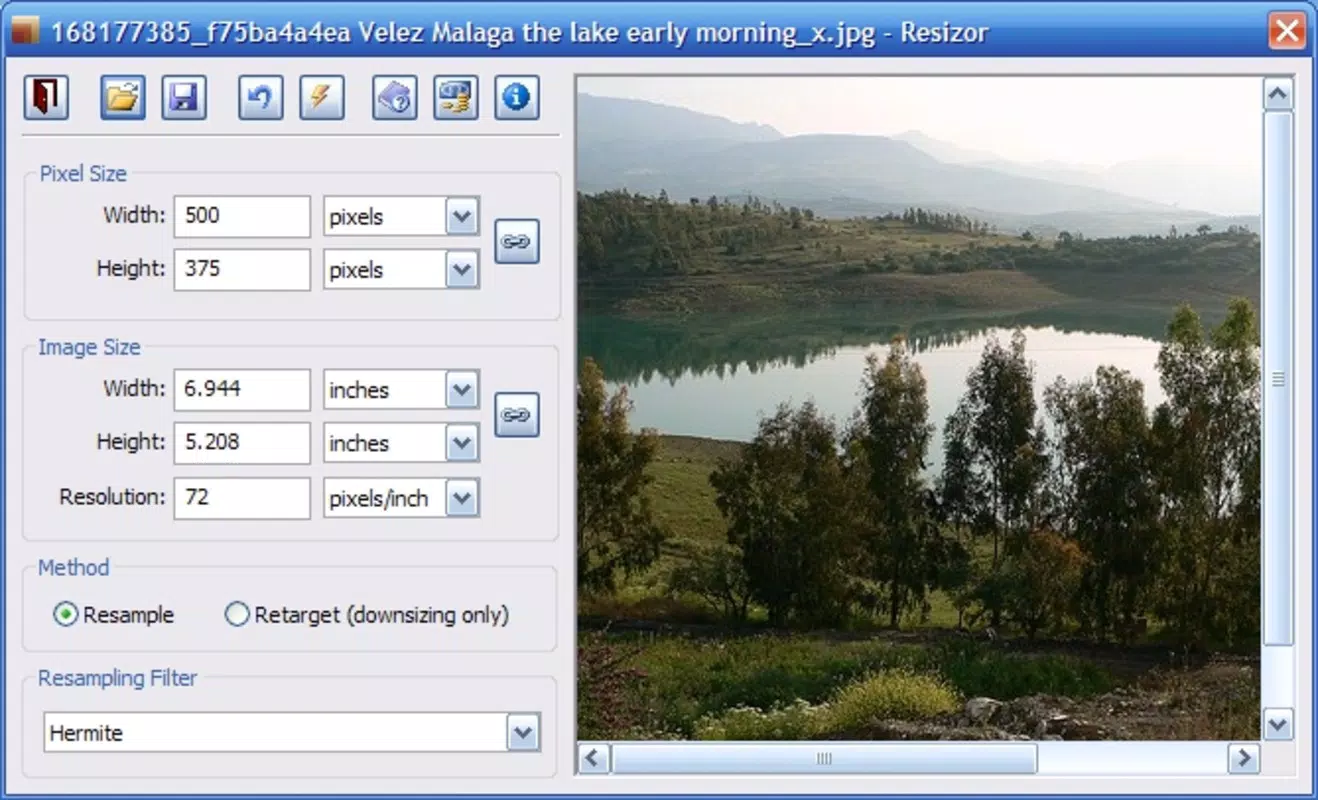Screen dimensions: 1318x800
Task: Click the "Resolution:" label
Action: [x=112, y=497]
